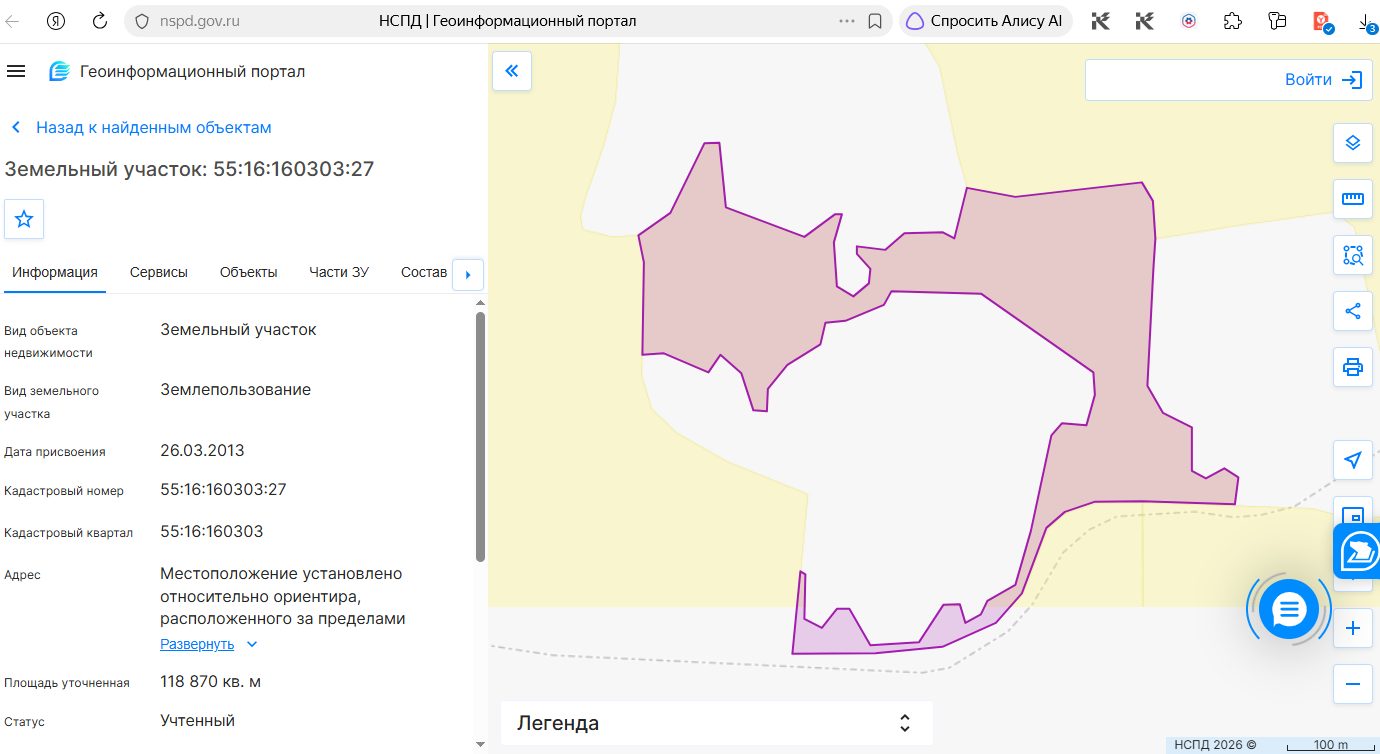The width and height of the screenshot is (1380, 754).
Task: Open the hamburger main menu
Action: click(15, 71)
